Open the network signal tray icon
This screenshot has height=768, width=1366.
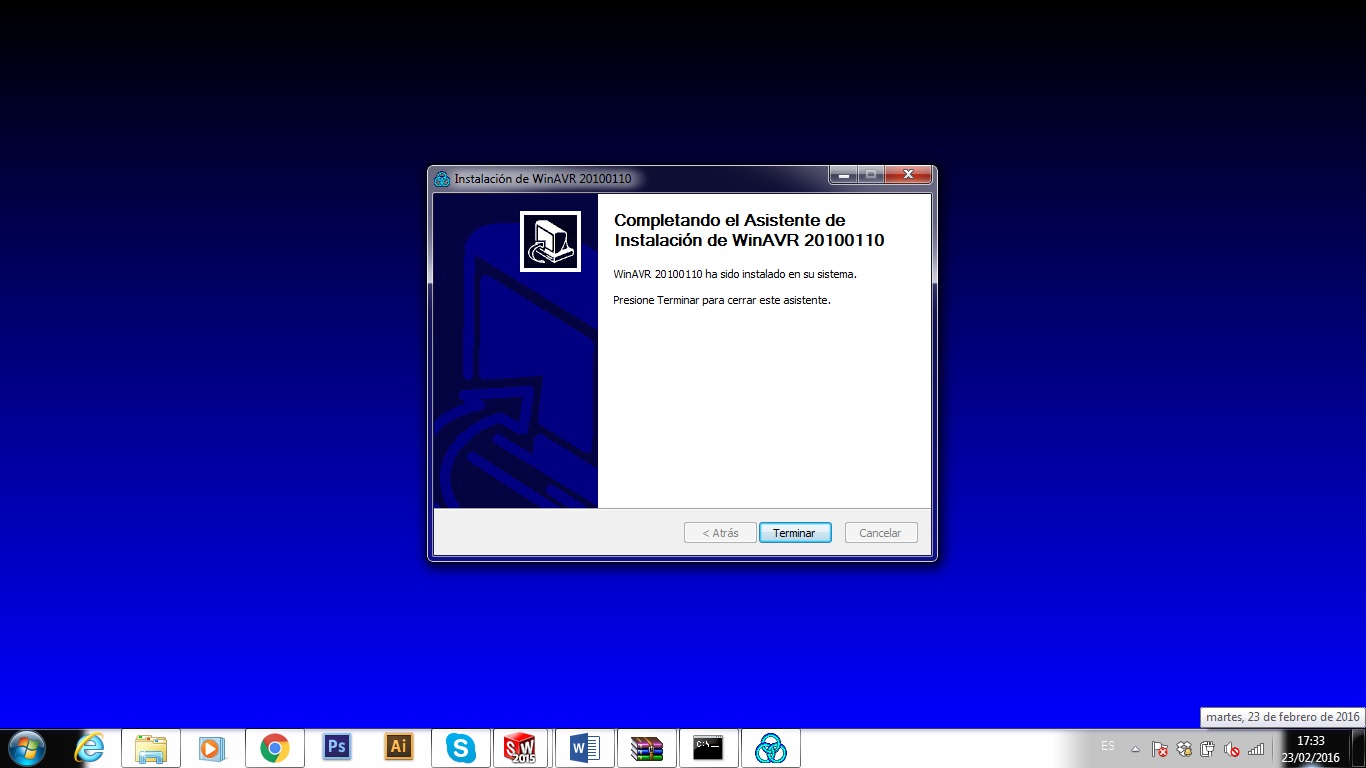pos(1256,749)
